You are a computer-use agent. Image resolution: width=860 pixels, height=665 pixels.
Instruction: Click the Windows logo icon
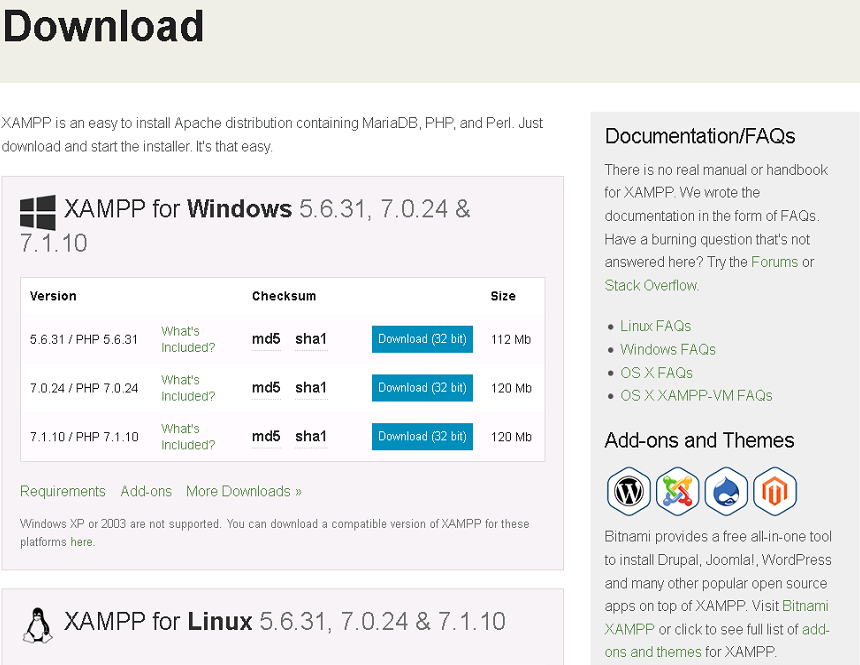pos(38,212)
